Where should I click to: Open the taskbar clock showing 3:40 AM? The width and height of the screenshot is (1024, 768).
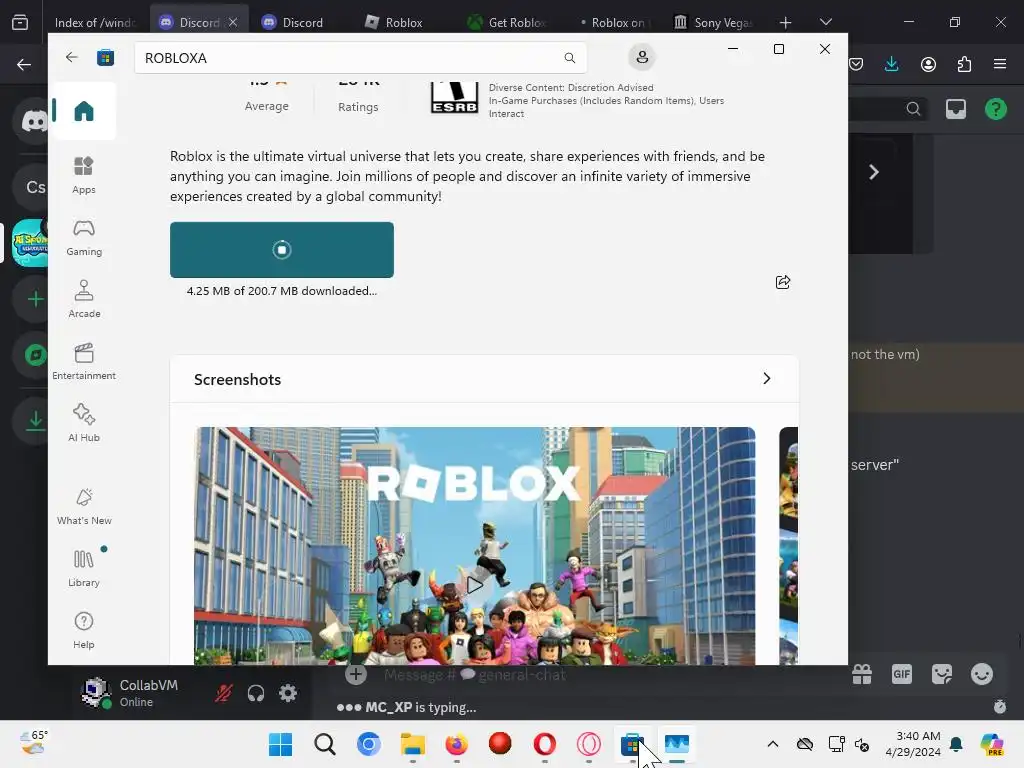point(912,744)
